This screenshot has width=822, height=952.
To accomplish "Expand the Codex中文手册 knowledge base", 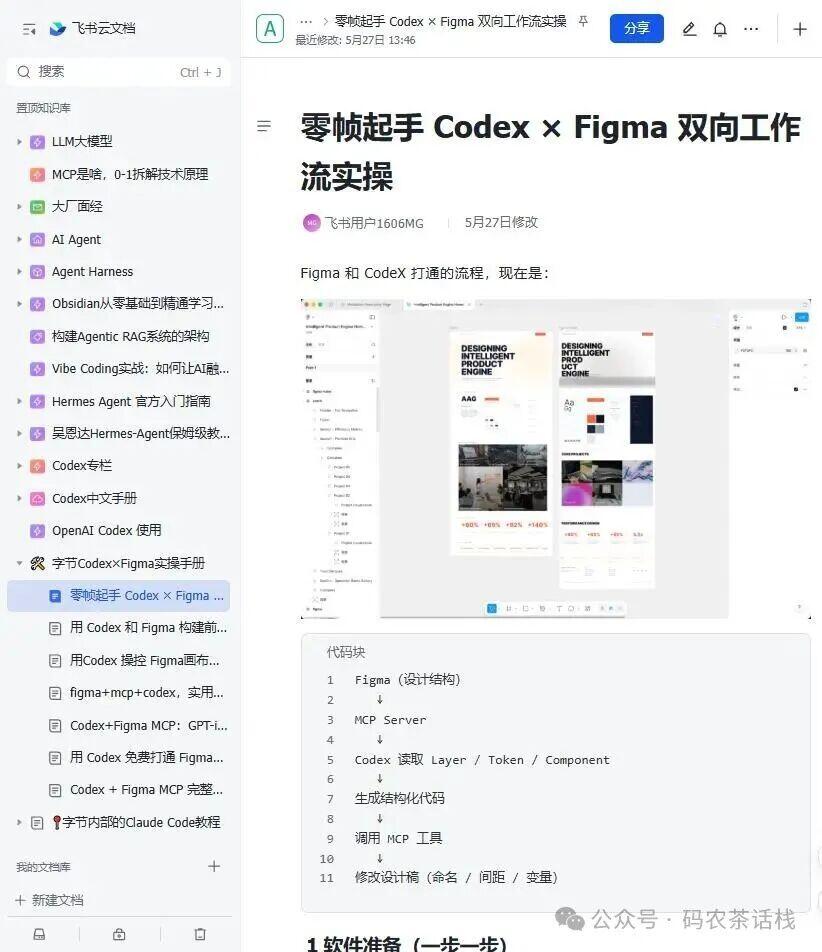I will [x=19, y=498].
